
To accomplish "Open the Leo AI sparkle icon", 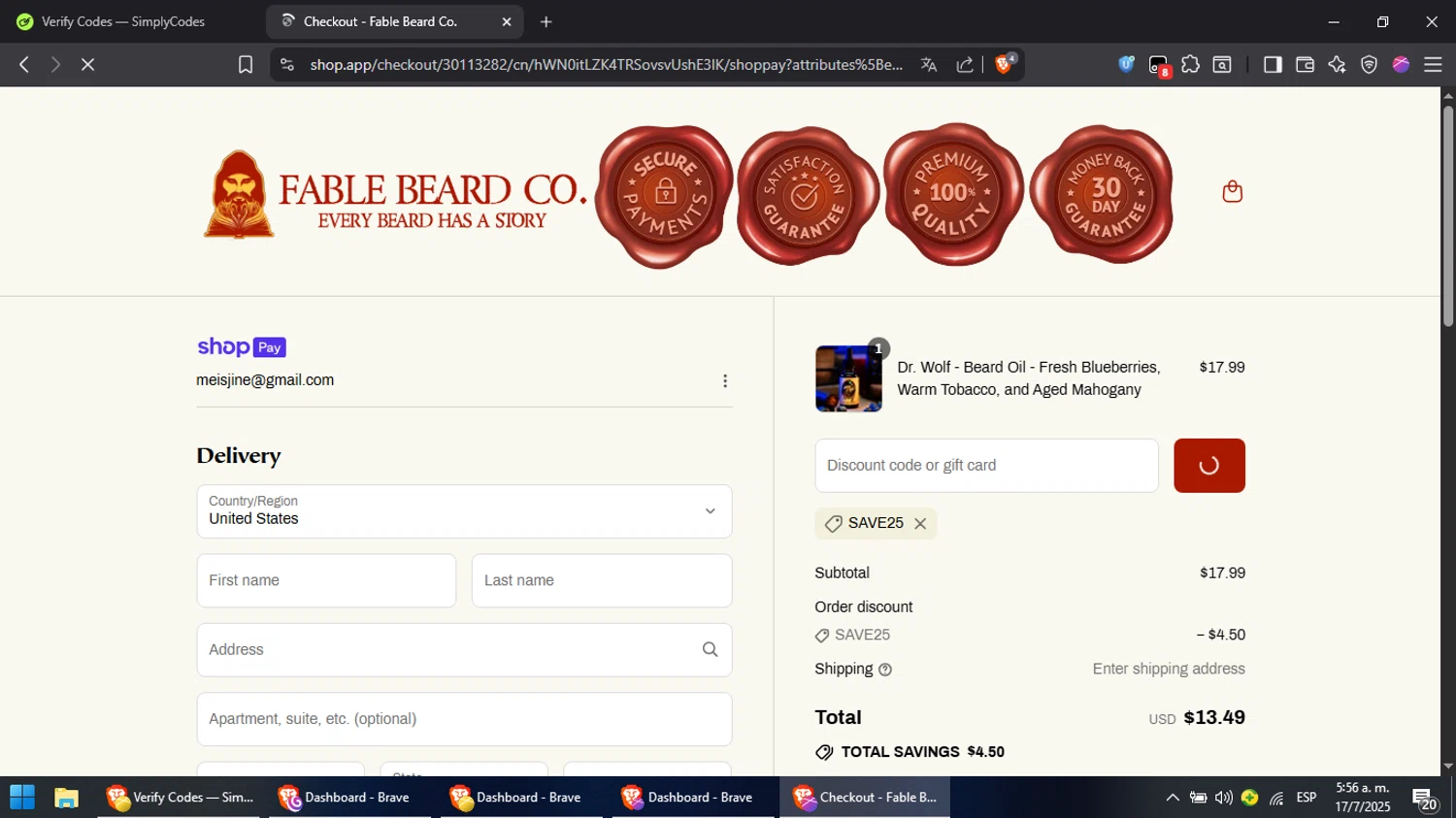I will click(x=1337, y=64).
